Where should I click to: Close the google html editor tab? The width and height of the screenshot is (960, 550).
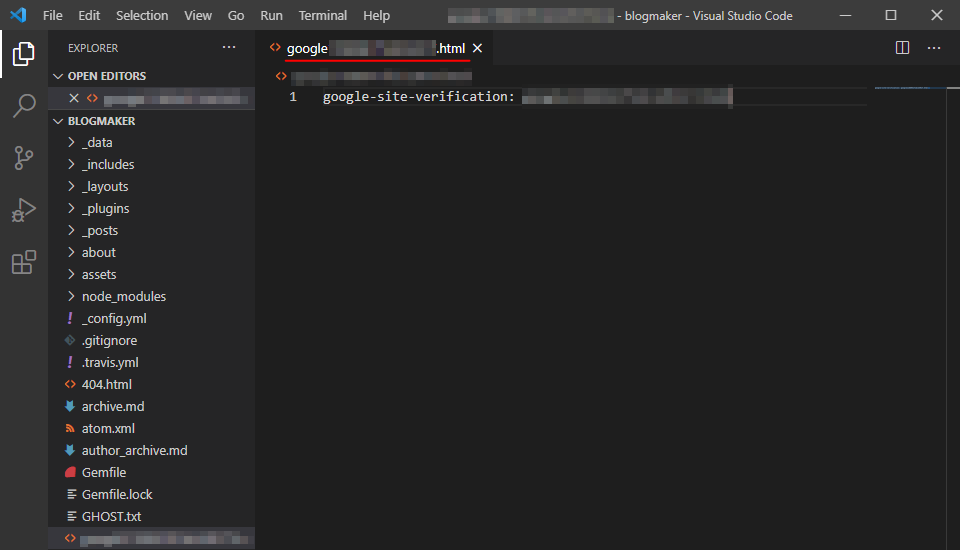point(478,48)
